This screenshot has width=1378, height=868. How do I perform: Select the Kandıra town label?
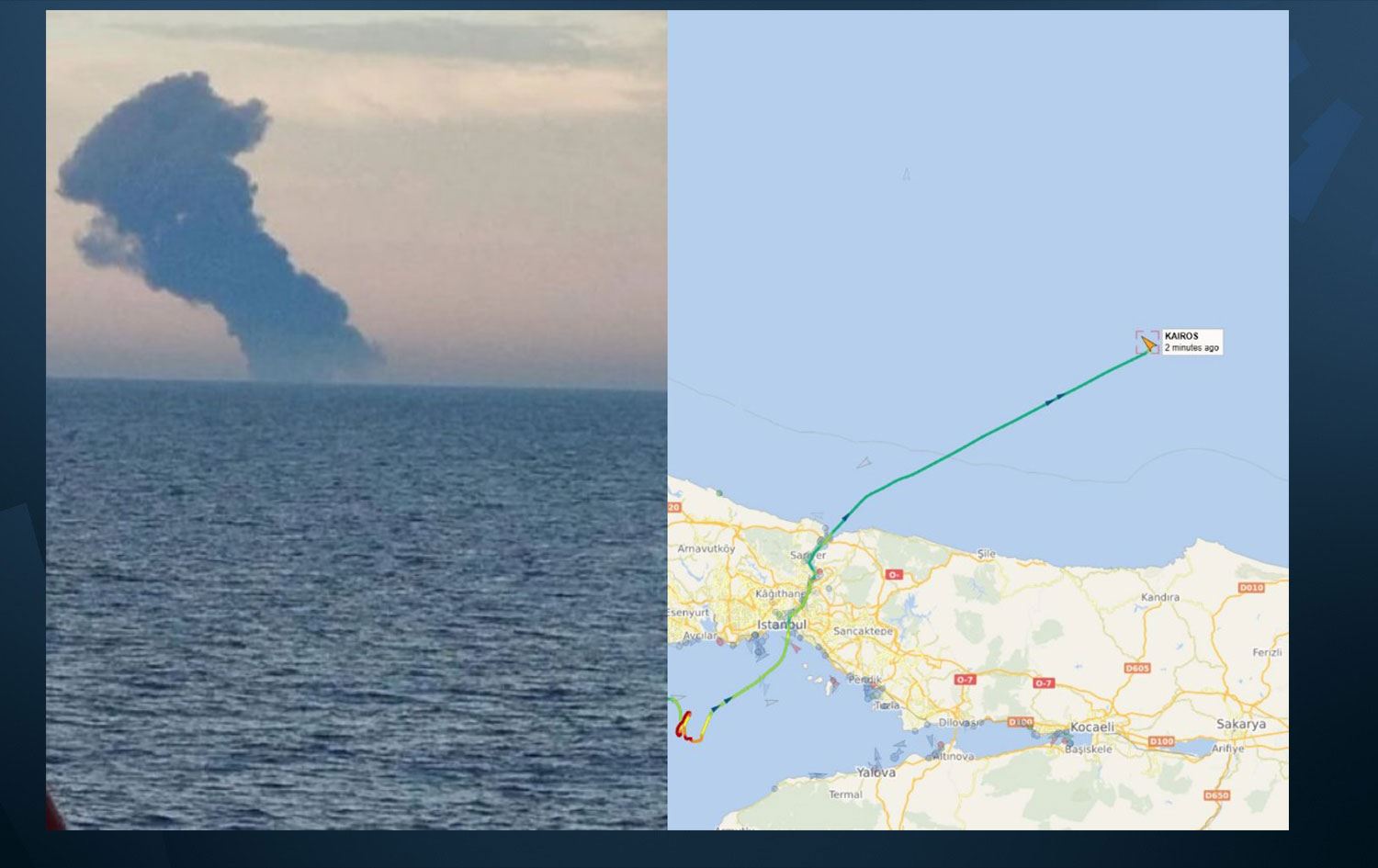[1159, 597]
